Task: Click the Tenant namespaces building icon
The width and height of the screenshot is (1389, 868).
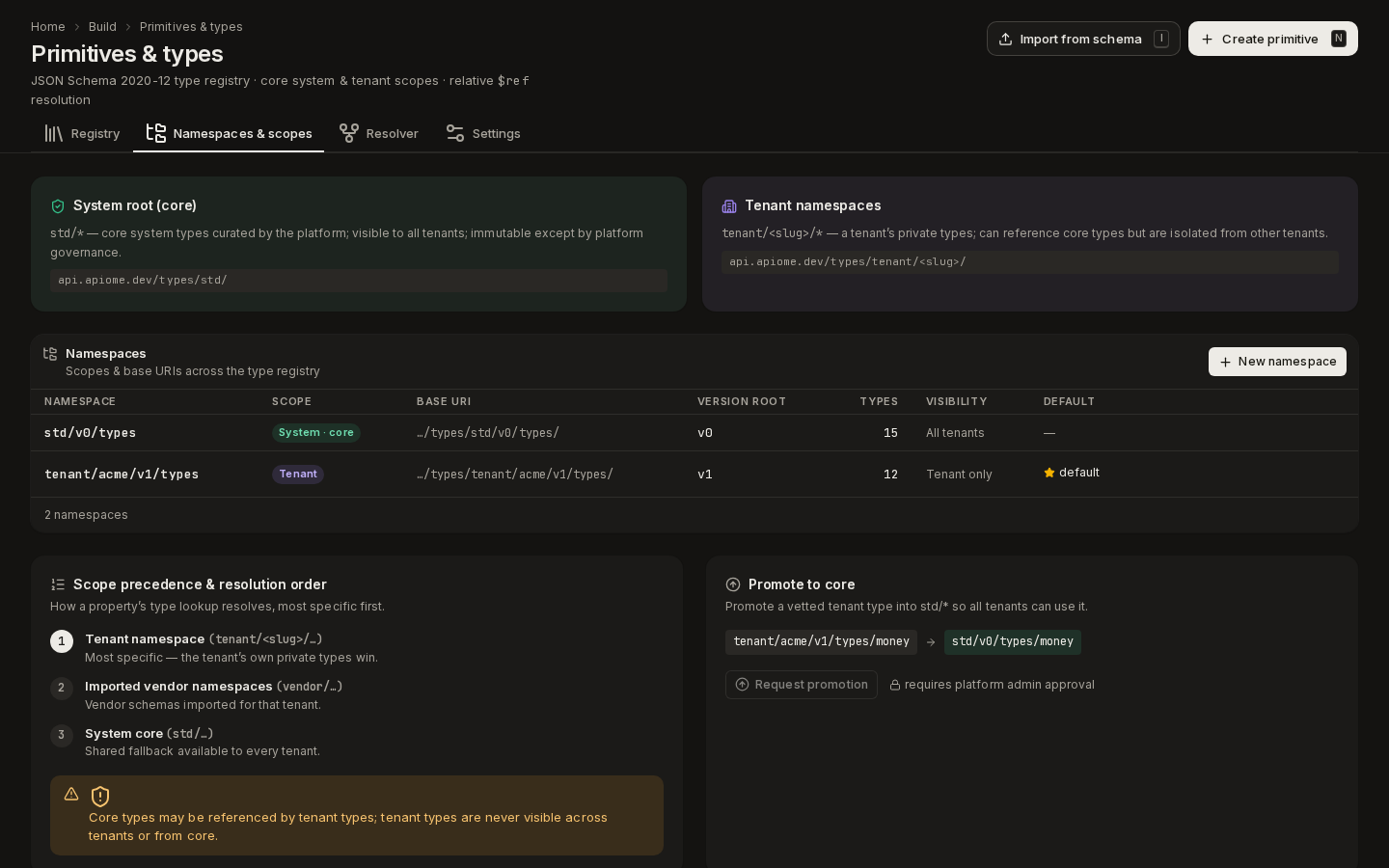Action: (729, 206)
